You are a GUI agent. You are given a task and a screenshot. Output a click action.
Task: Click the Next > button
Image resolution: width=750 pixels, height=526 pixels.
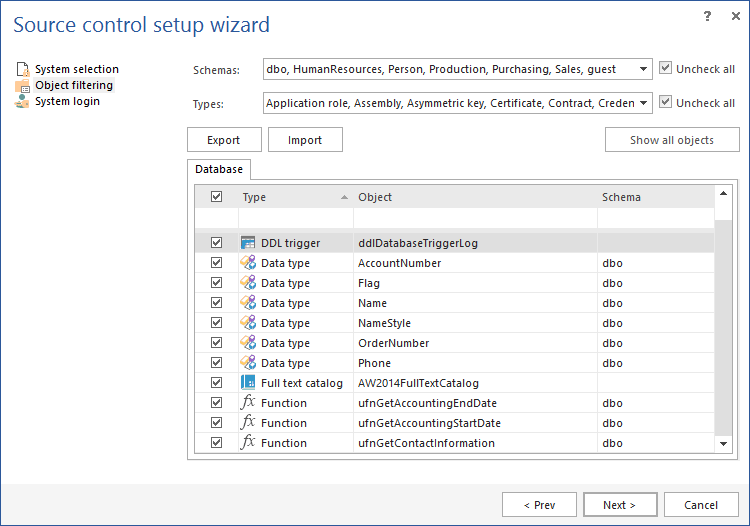pos(620,505)
